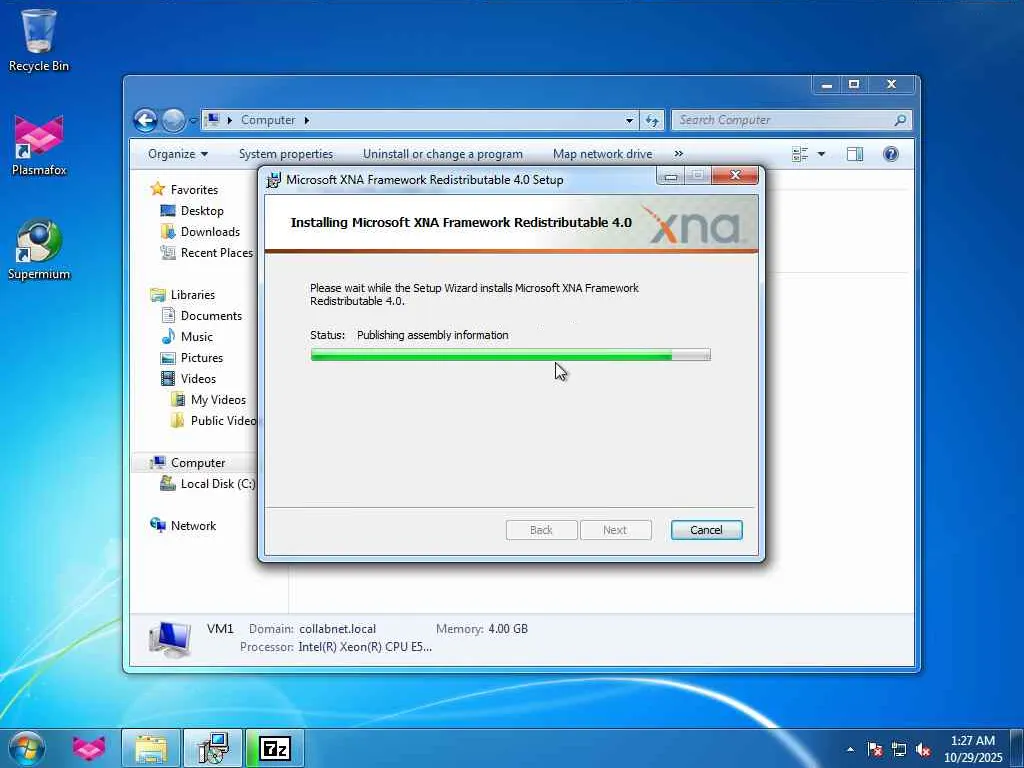
Task: Click the Explorer Back arrow button
Action: [146, 120]
